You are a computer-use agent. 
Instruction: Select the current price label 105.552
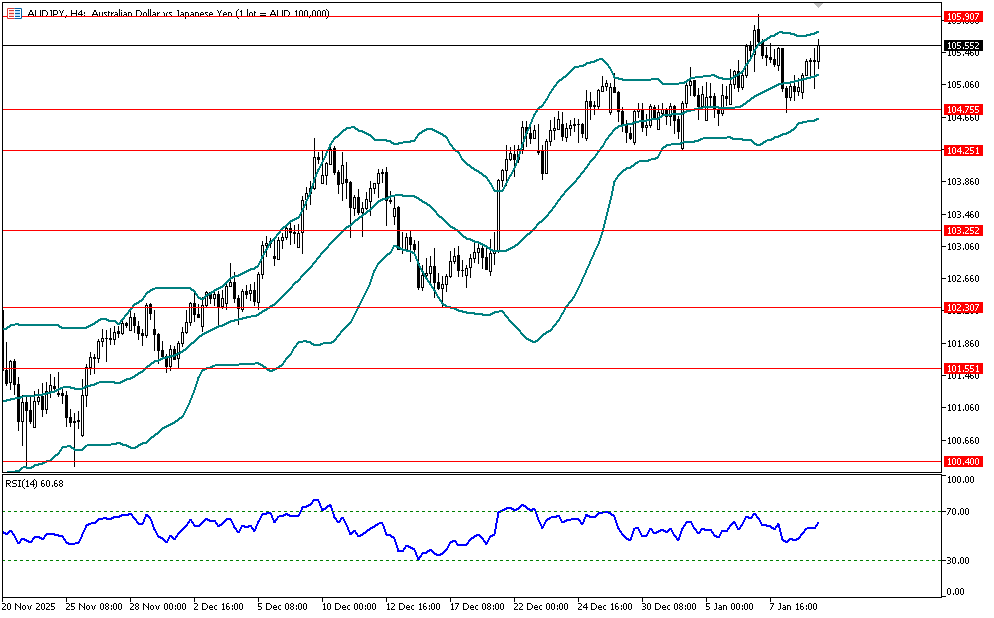click(x=962, y=45)
